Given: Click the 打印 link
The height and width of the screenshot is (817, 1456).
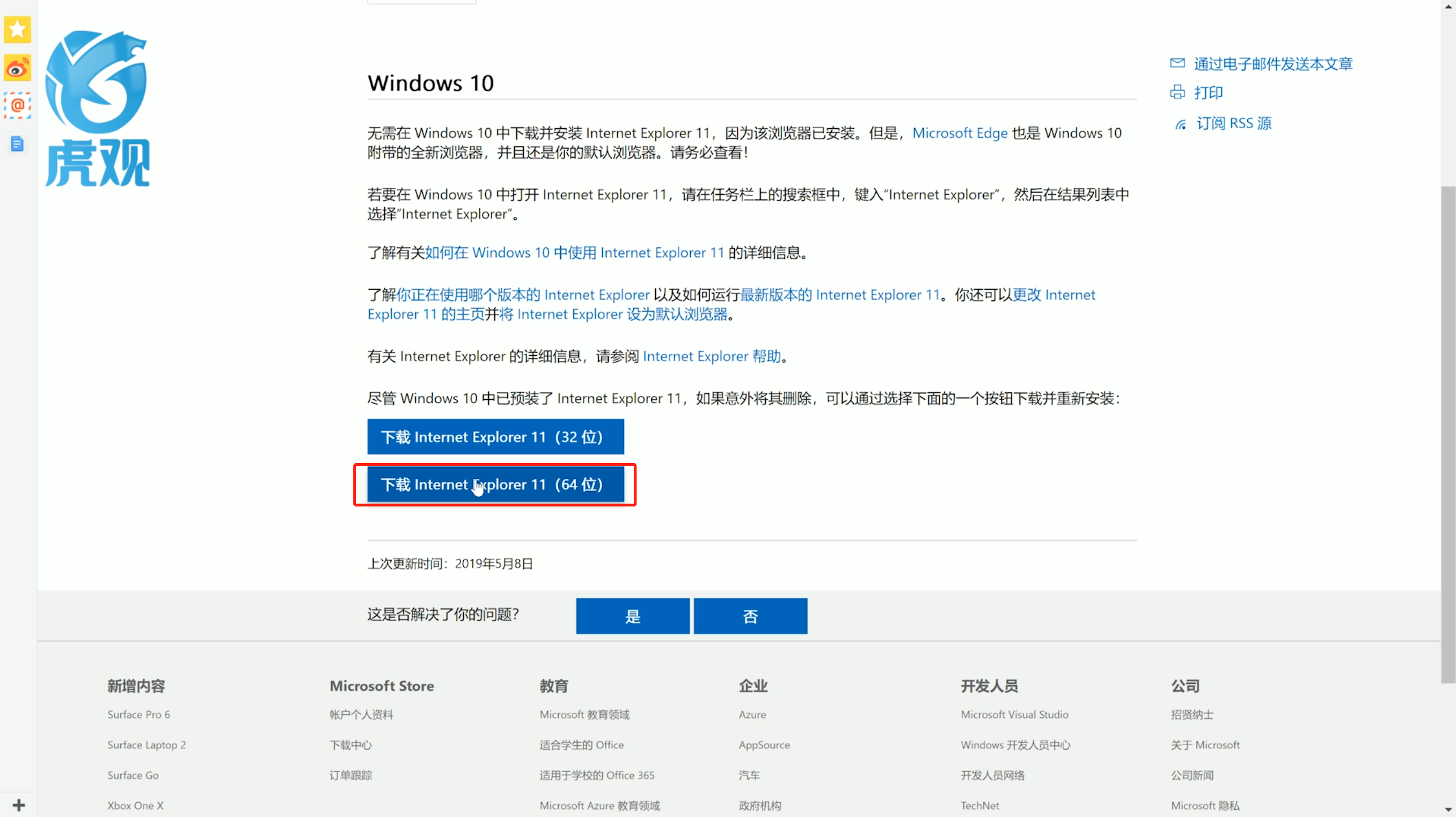Looking at the screenshot, I should (x=1208, y=93).
